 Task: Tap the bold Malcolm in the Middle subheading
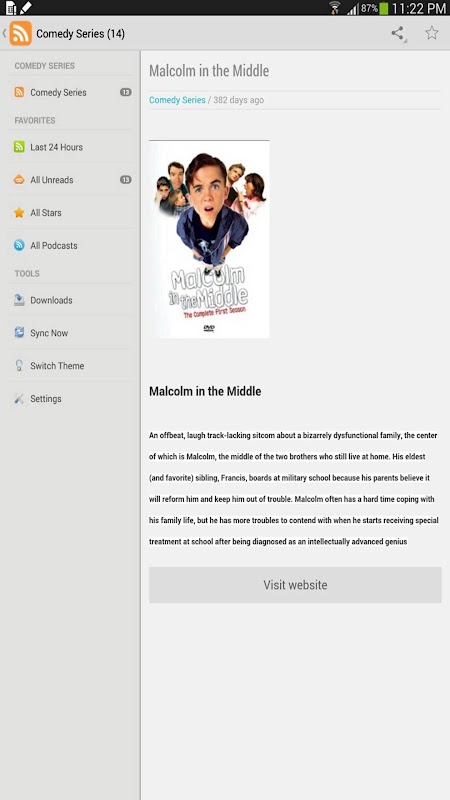click(205, 391)
